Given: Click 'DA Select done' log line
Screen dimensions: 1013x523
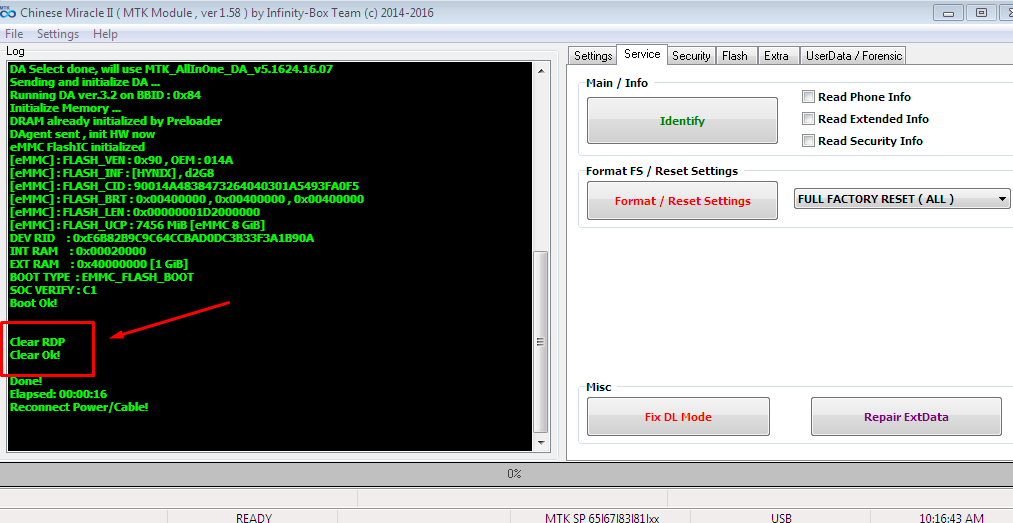Looking at the screenshot, I should (x=171, y=69).
